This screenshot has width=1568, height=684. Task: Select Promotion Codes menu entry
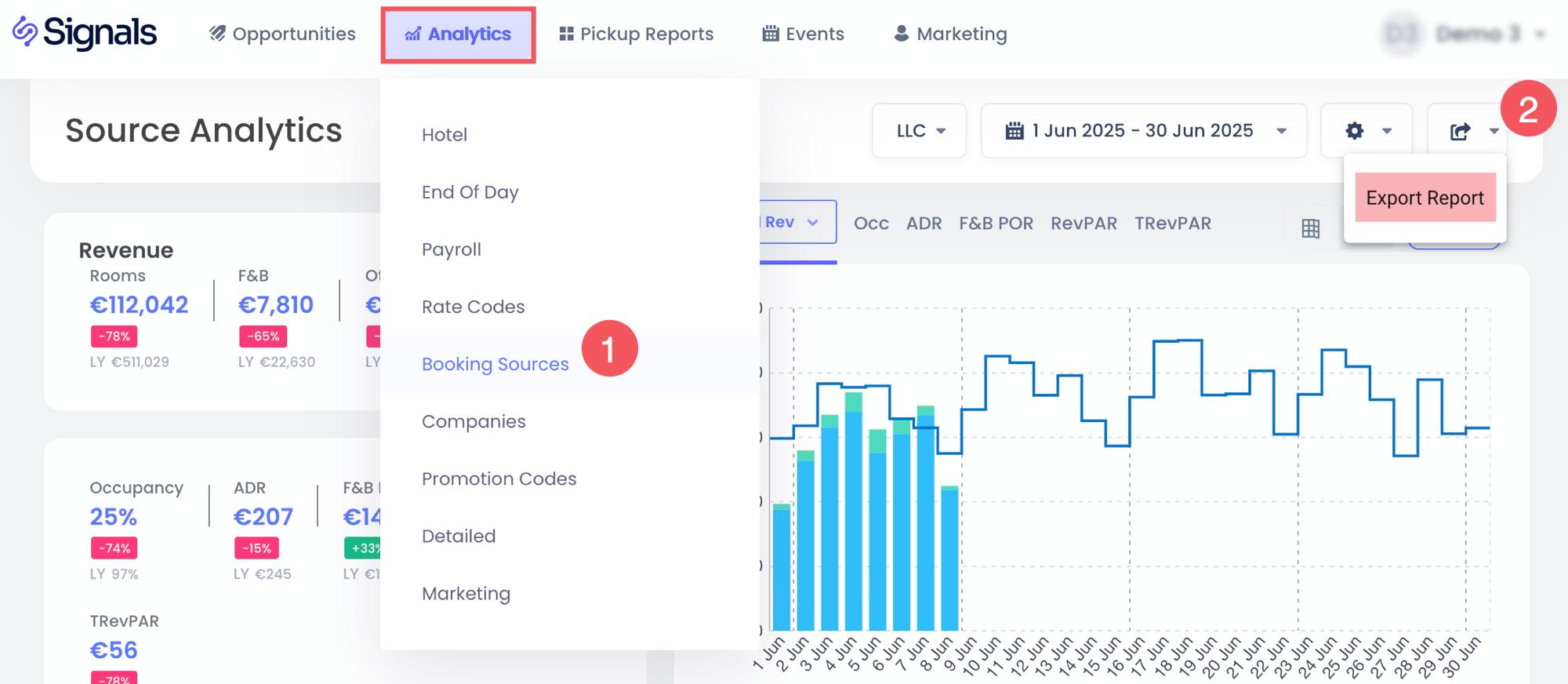click(499, 478)
